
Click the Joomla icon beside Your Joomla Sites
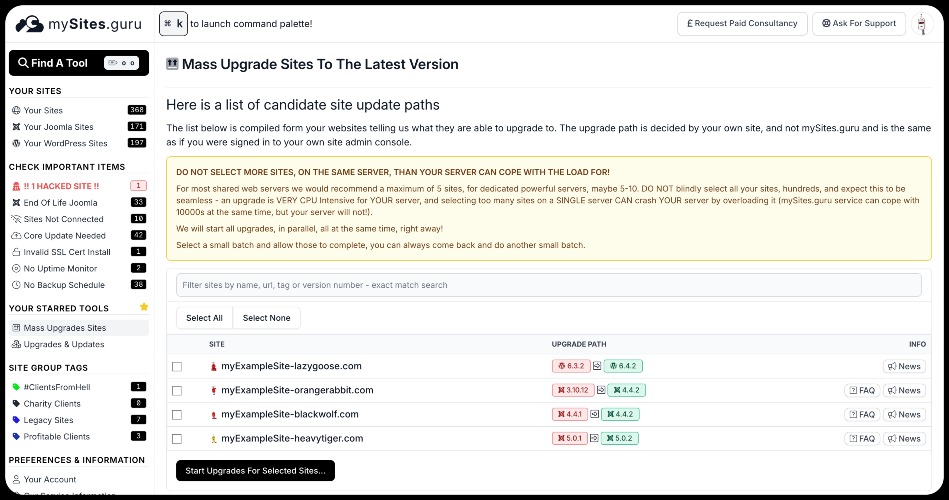(16, 127)
